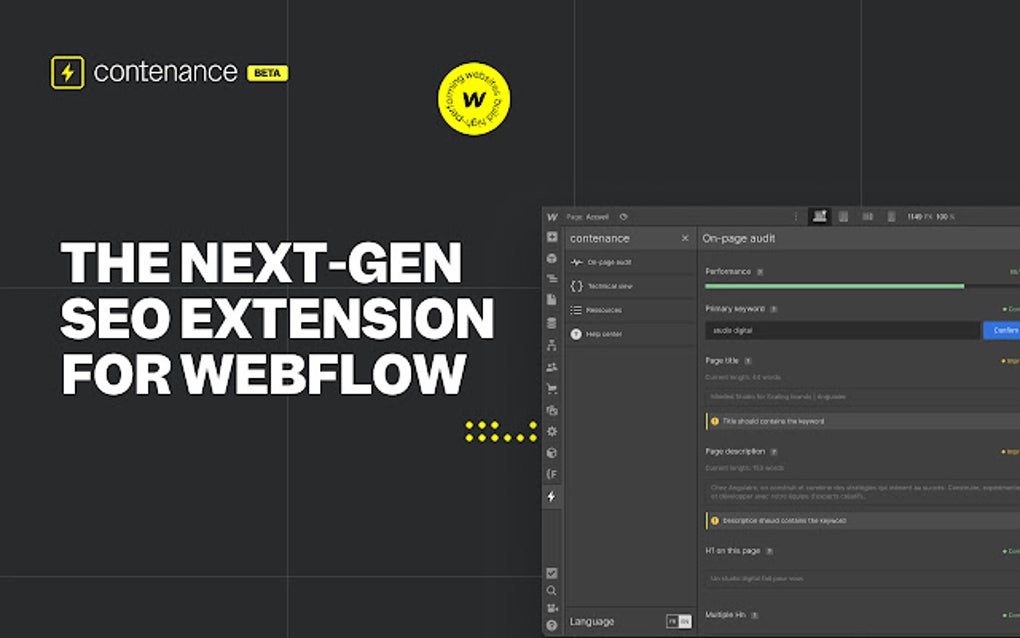Click the green Performance progress bar

835,286
